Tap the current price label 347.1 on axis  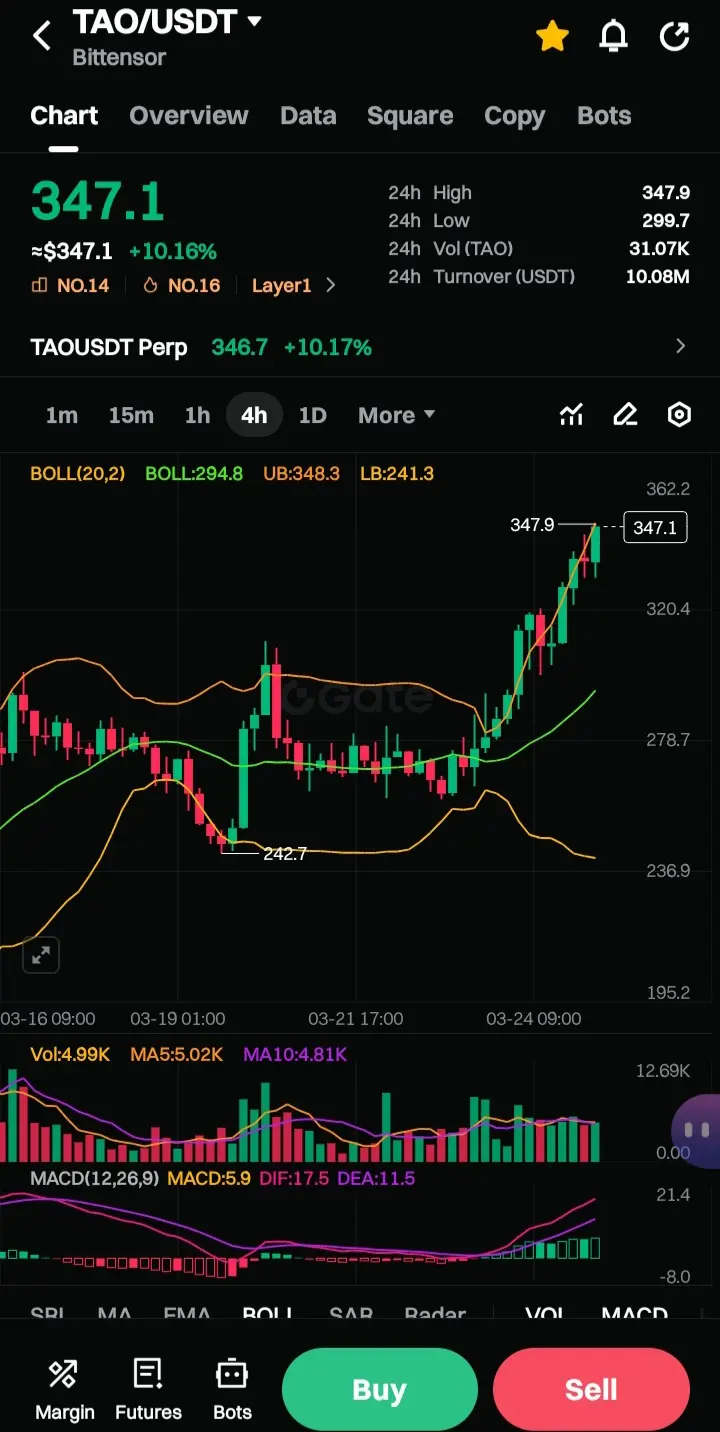pyautogui.click(x=655, y=528)
